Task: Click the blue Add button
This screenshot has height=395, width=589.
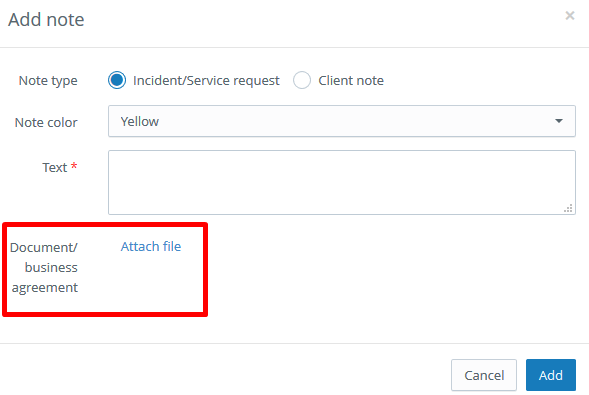Action: pos(551,375)
